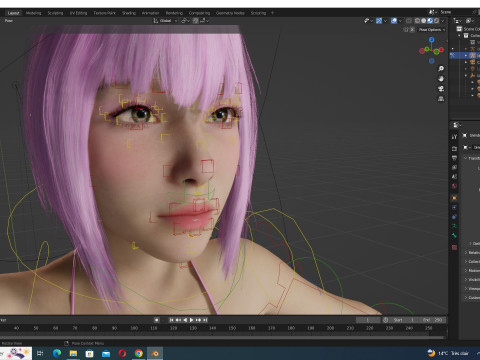Click the End frame field
Image resolution: width=480 pixels, height=360 pixels.
[x=433, y=320]
